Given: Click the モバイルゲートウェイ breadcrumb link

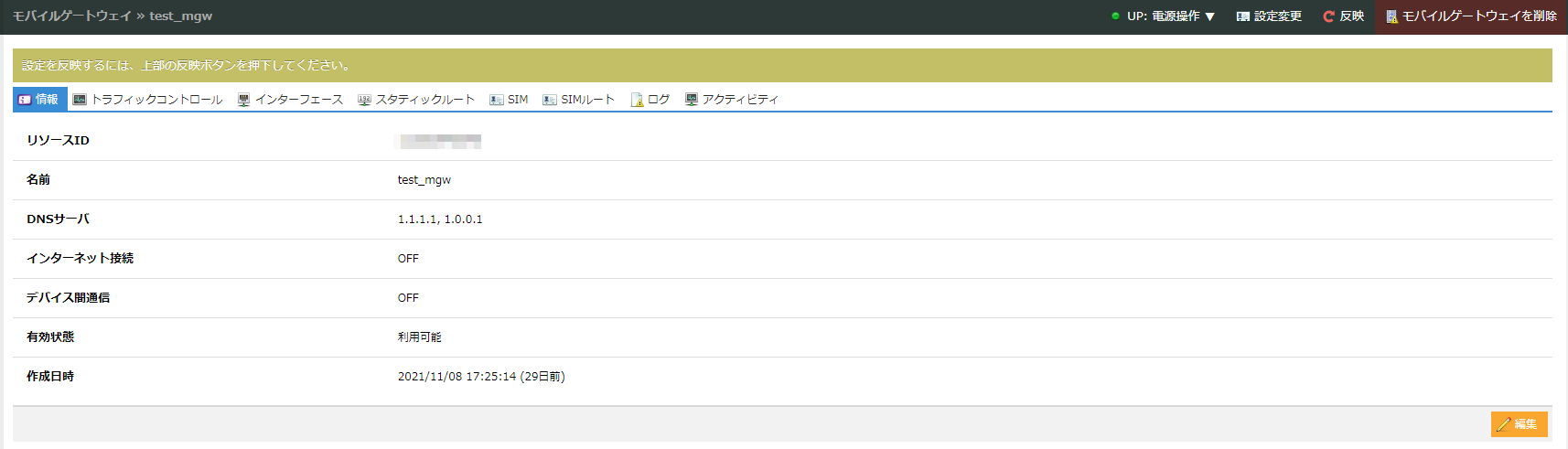Looking at the screenshot, I should point(71,16).
